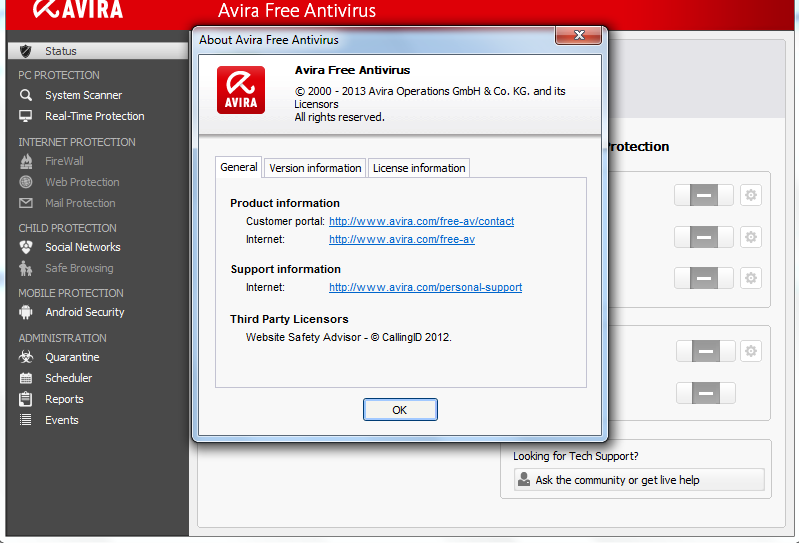799x543 pixels.
Task: Open Reports section
Action: point(64,399)
